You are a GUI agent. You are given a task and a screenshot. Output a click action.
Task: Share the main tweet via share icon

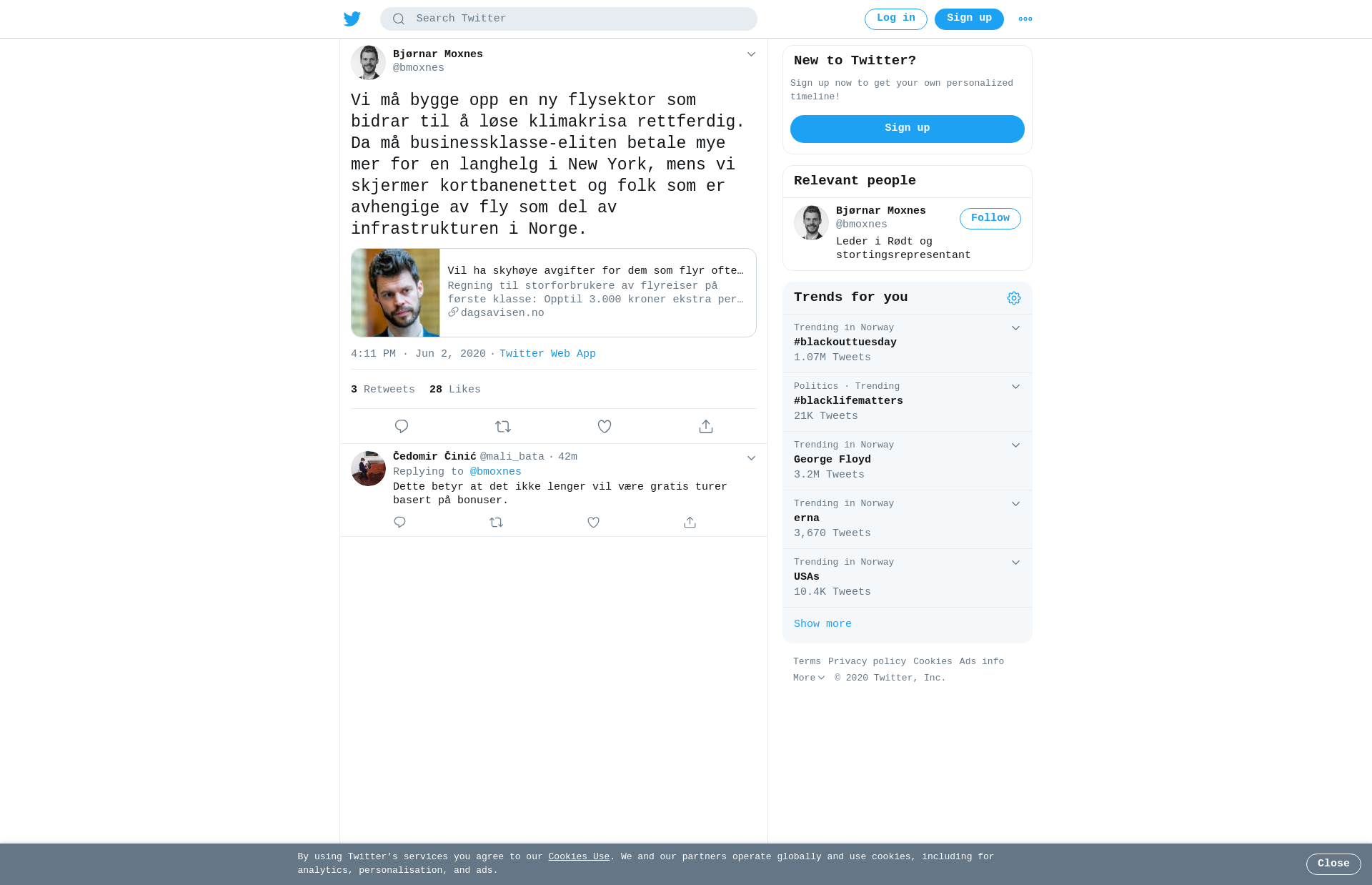pos(706,427)
